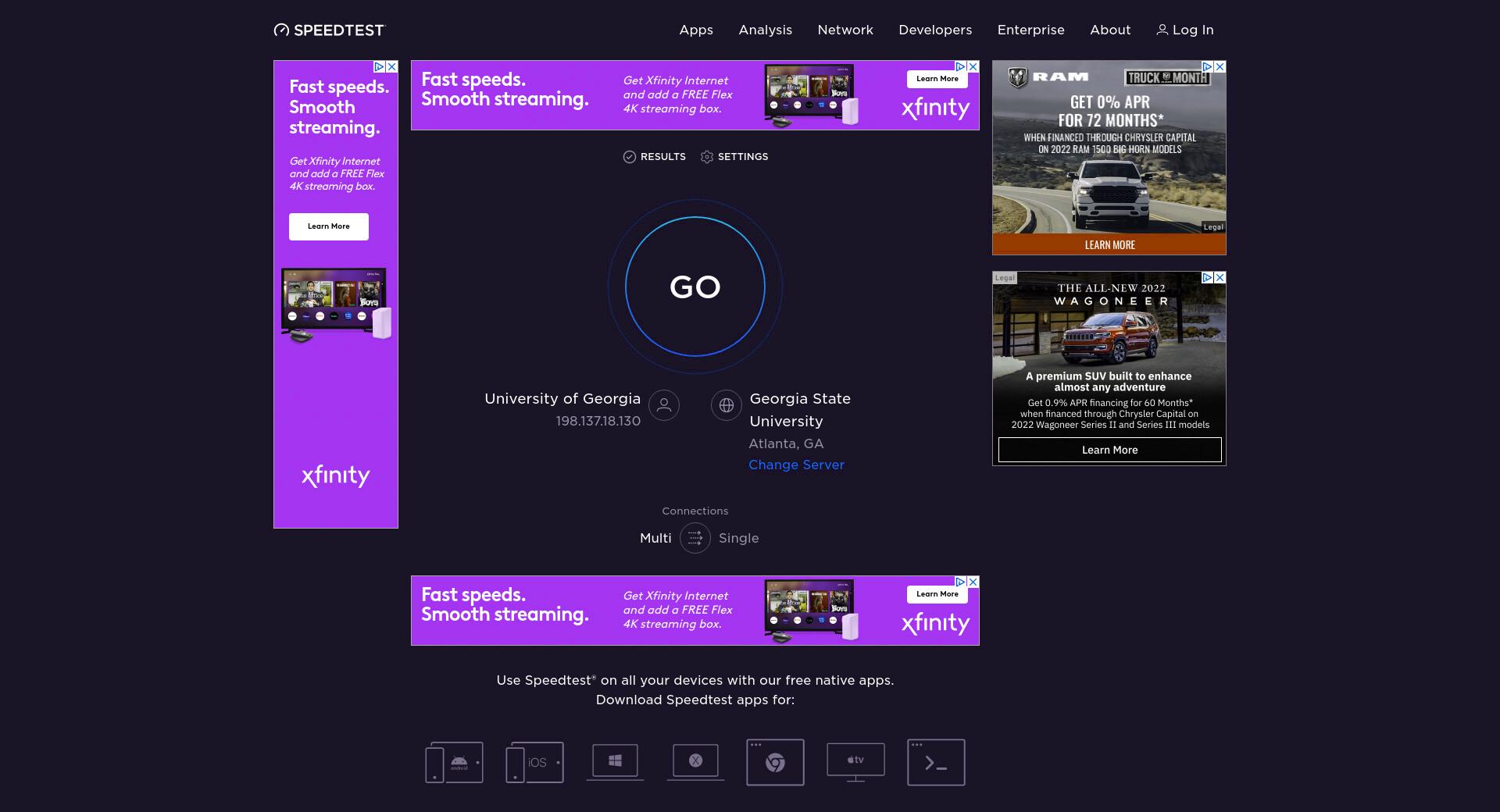1500x812 pixels.
Task: Close the Wagoneer ad
Action: (x=1220, y=278)
